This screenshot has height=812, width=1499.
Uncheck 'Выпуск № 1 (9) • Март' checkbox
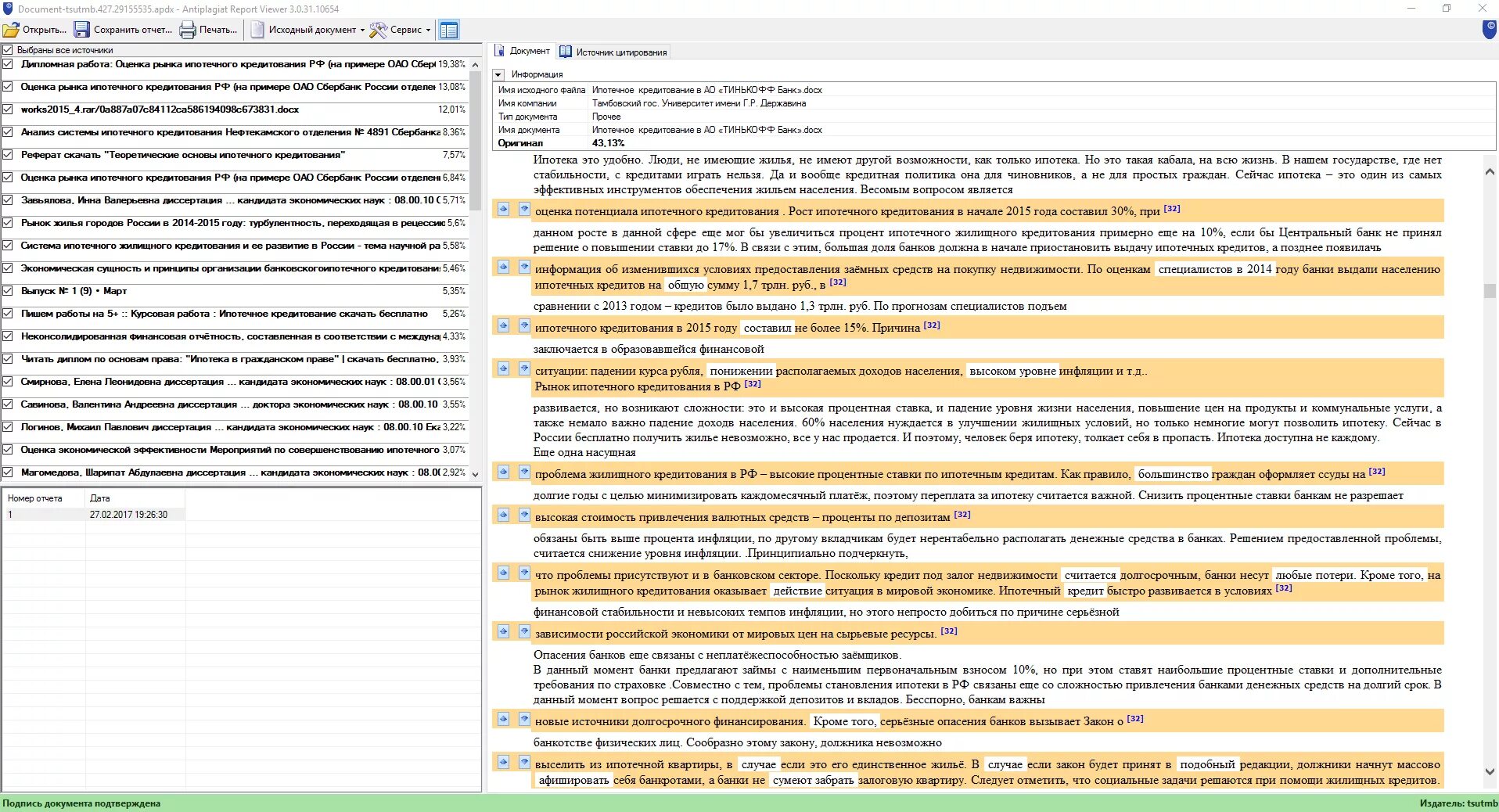(x=8, y=291)
